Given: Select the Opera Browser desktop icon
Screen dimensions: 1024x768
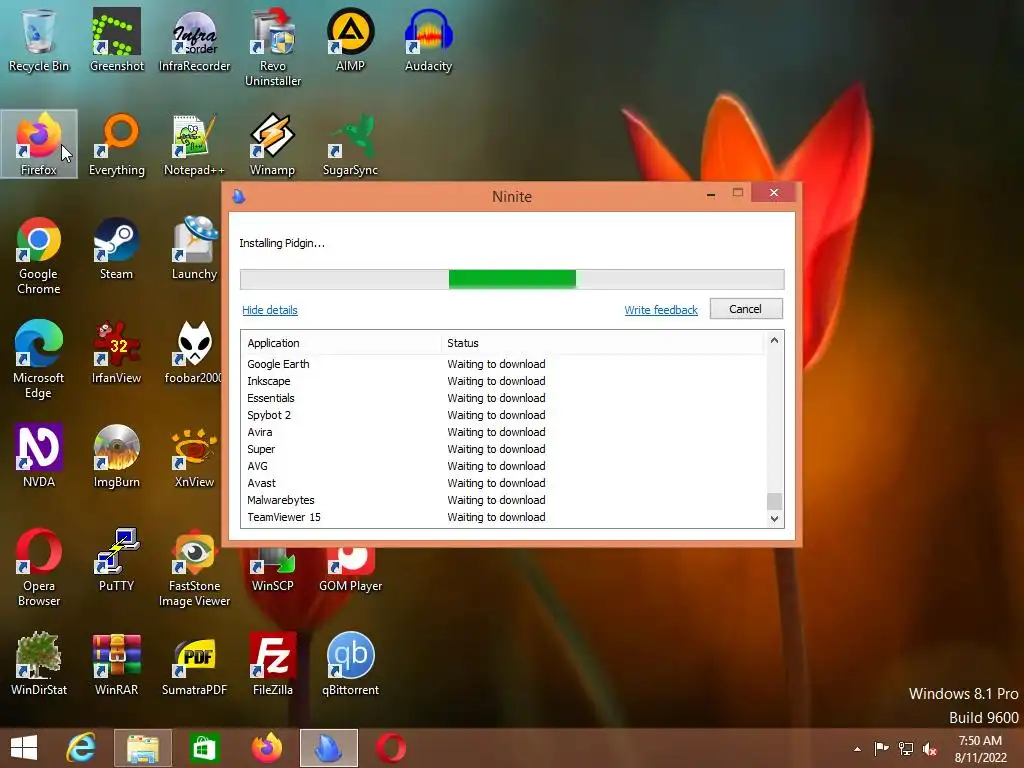Looking at the screenshot, I should click(x=39, y=568).
